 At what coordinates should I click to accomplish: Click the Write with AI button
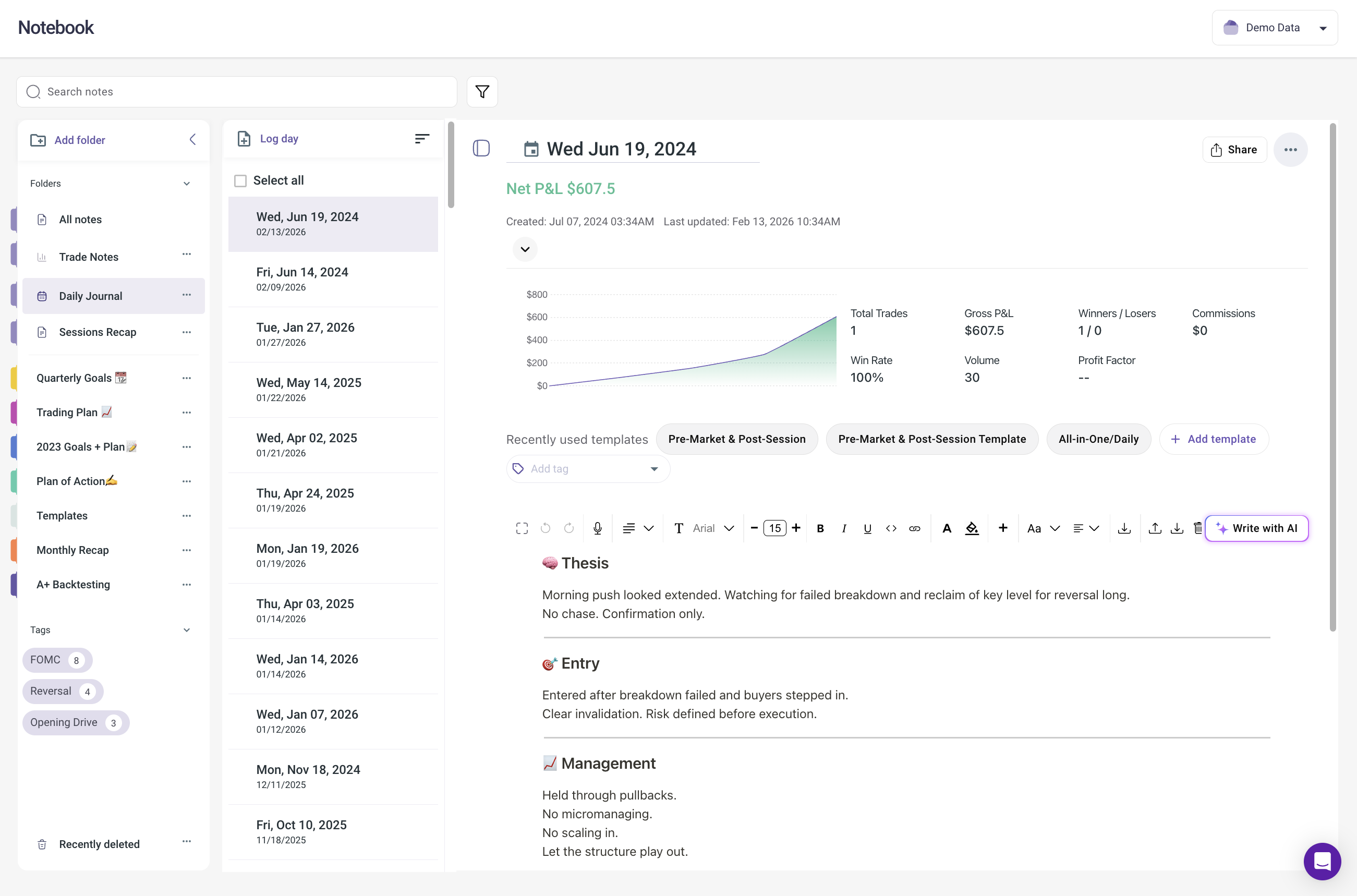1256,528
